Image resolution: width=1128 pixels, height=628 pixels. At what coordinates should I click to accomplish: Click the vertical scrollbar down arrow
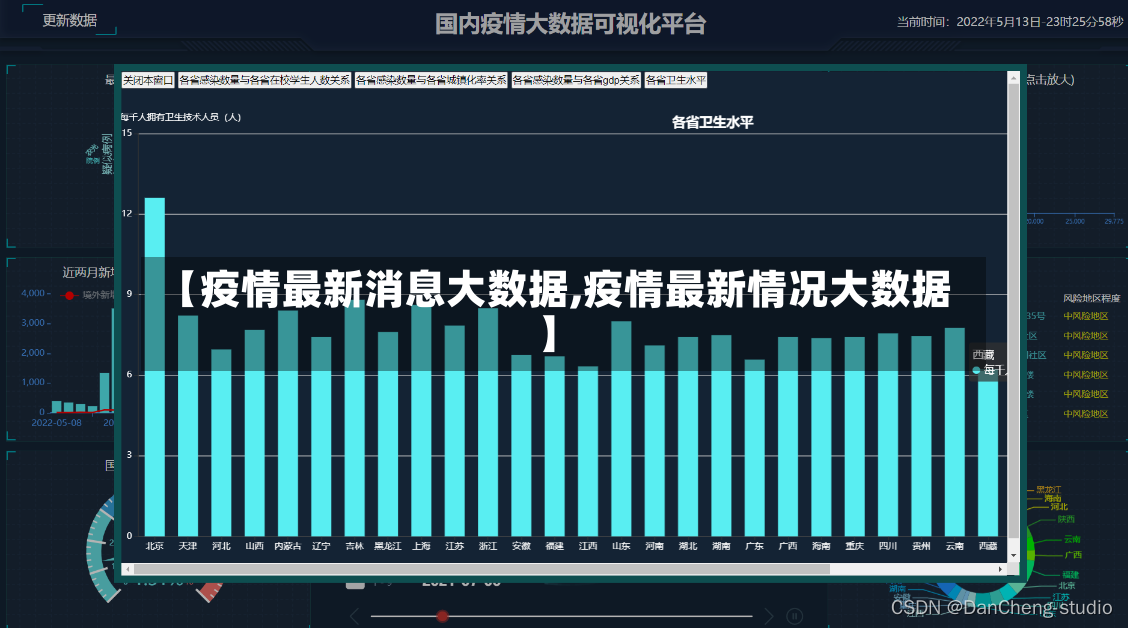(x=1014, y=555)
